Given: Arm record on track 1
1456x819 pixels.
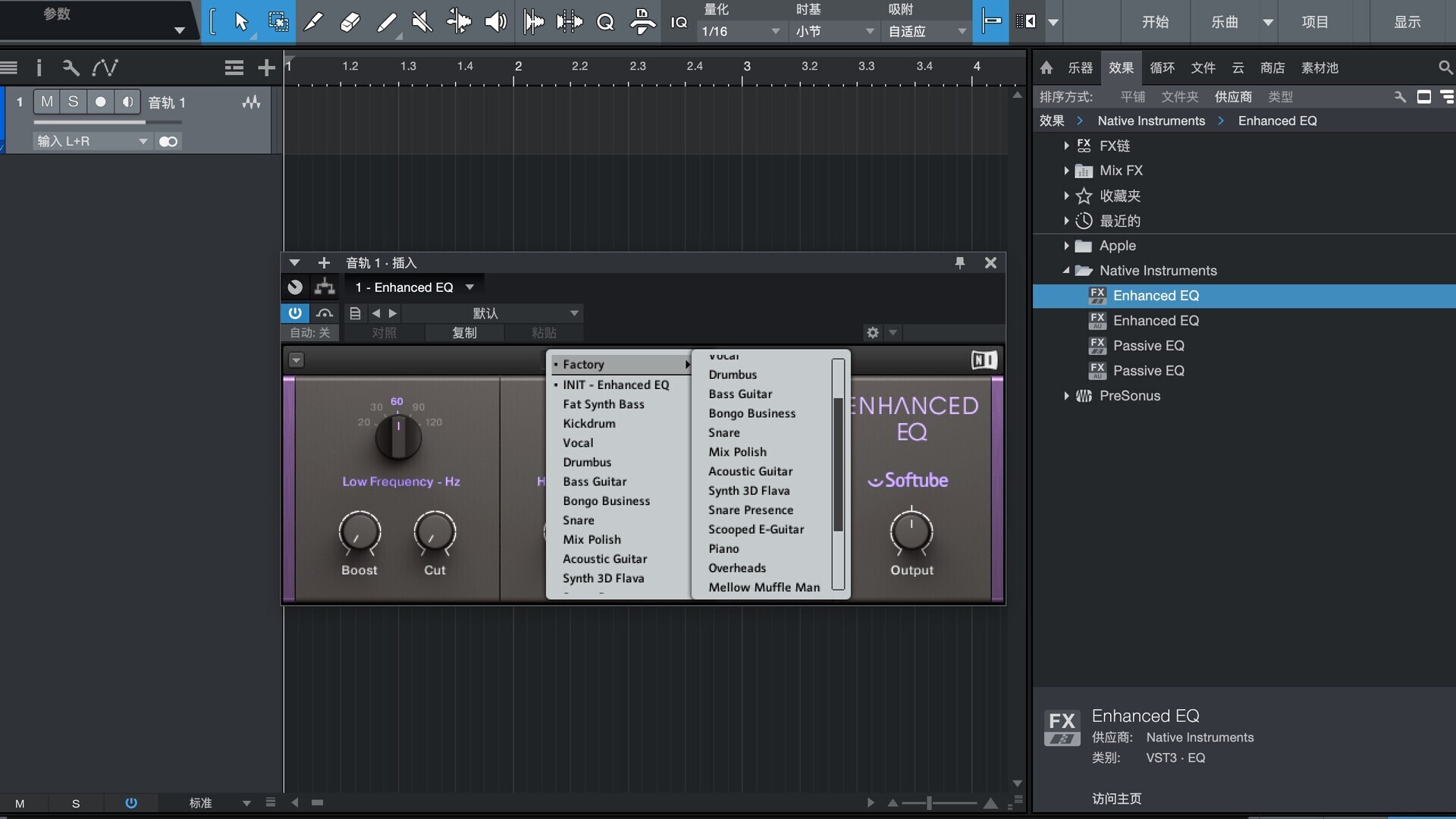Looking at the screenshot, I should tap(100, 102).
